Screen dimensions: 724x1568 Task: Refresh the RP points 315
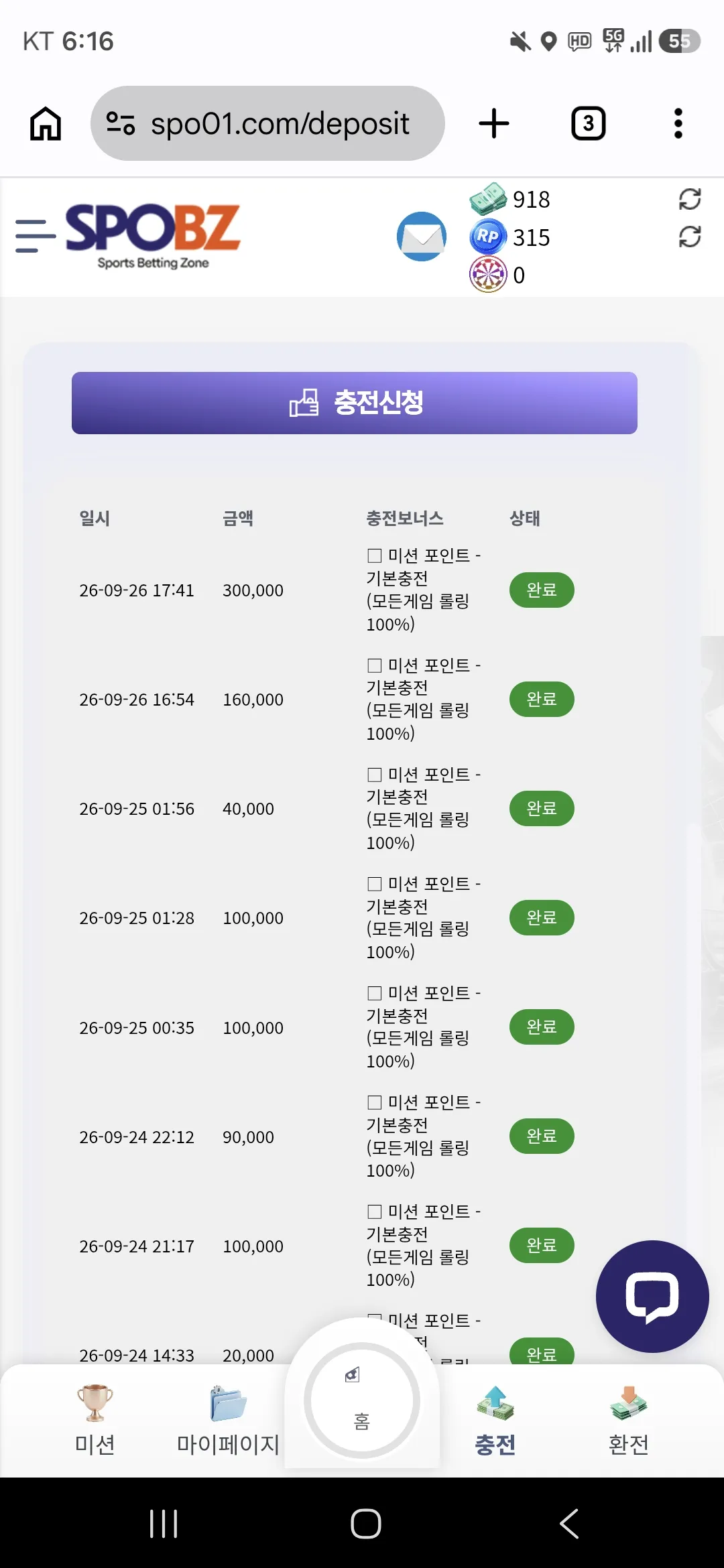(x=690, y=237)
